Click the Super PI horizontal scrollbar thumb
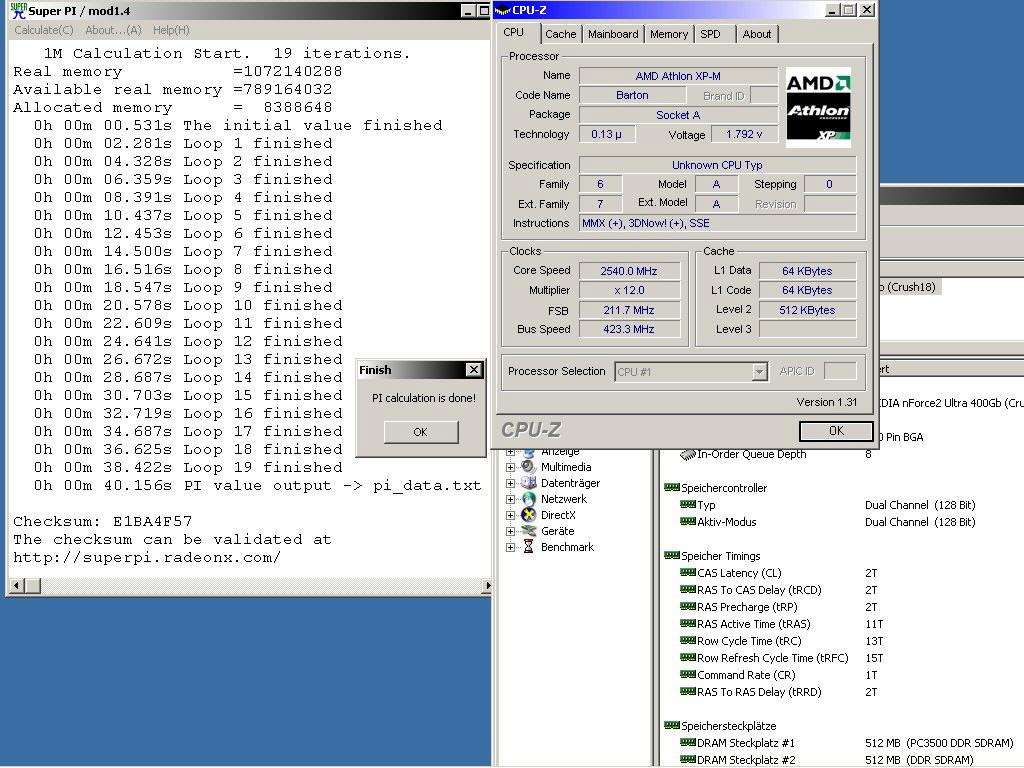The width and height of the screenshot is (1024, 768). 33,586
